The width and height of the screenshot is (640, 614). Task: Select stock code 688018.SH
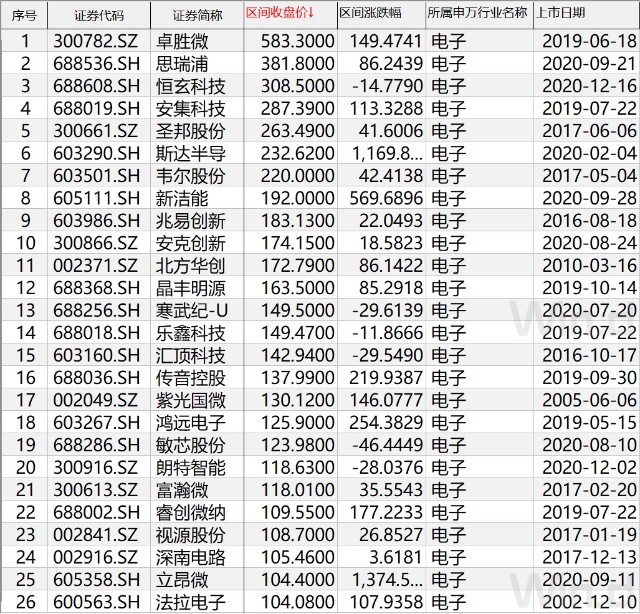(96, 333)
